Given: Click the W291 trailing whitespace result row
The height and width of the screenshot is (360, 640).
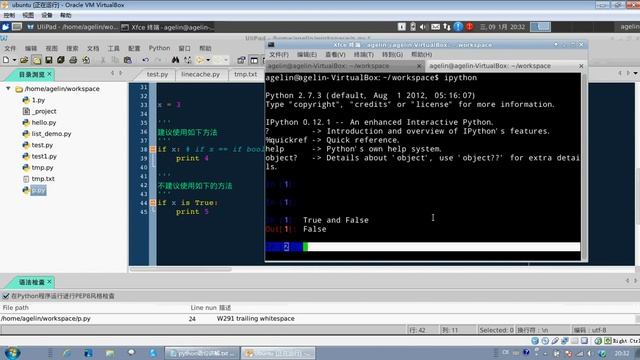Looking at the screenshot, I should (x=318, y=319).
